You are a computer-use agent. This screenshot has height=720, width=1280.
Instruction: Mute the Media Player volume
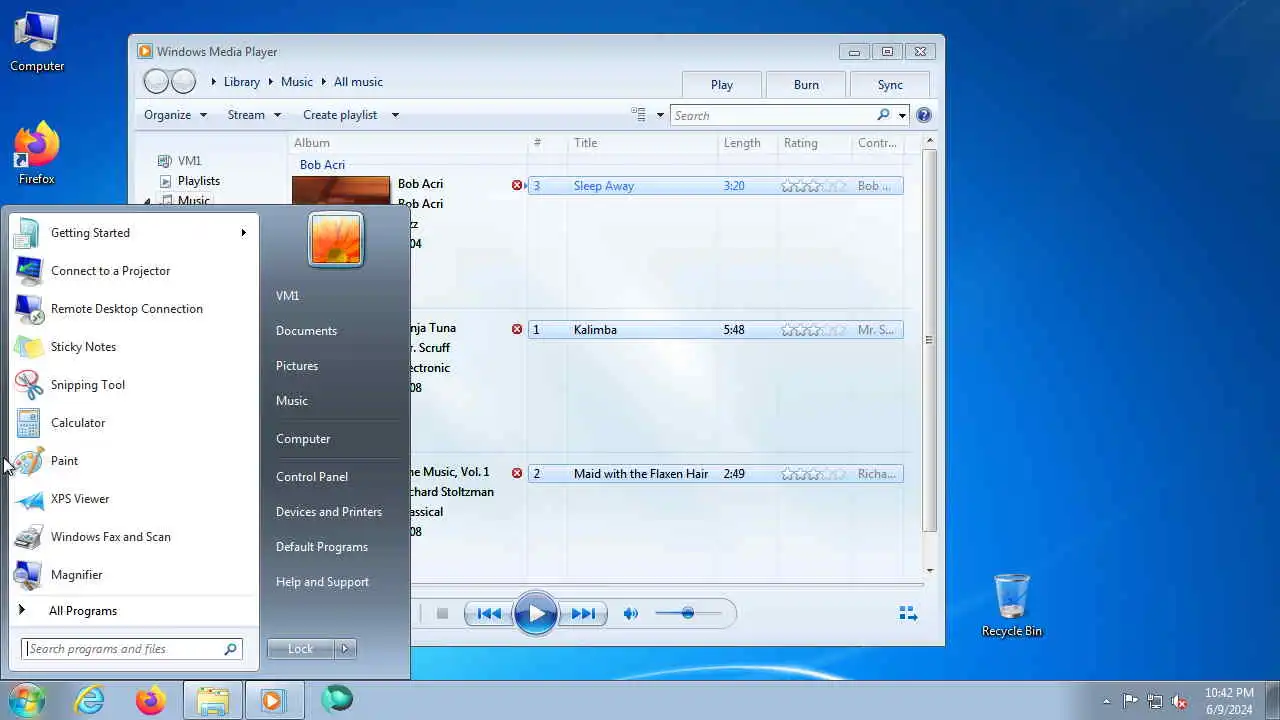click(630, 614)
